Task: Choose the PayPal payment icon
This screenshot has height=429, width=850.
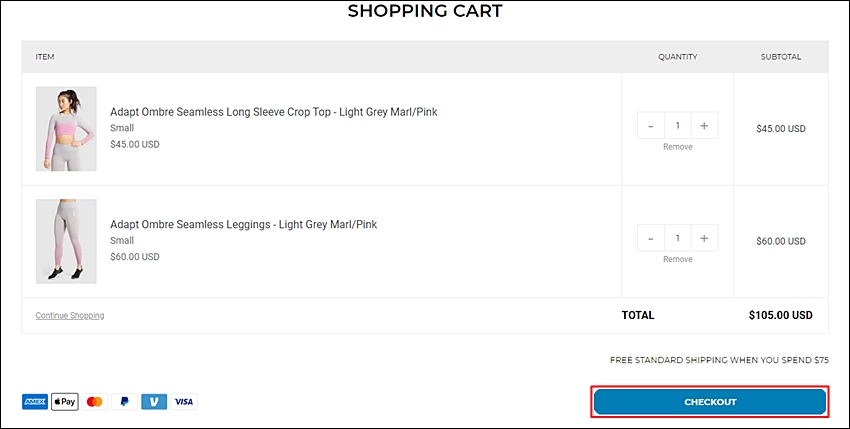Action: 125,402
